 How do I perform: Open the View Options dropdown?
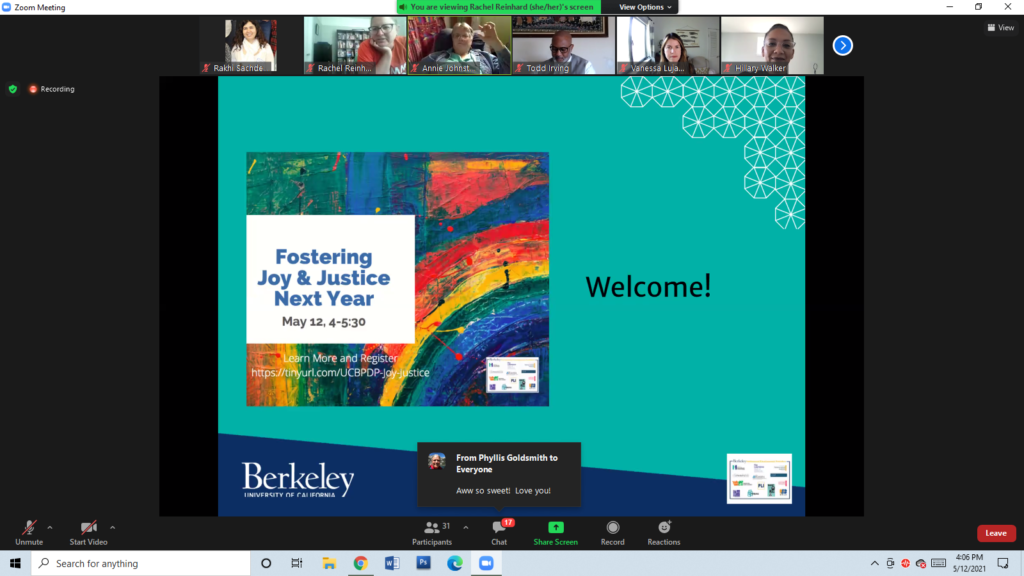coord(645,7)
